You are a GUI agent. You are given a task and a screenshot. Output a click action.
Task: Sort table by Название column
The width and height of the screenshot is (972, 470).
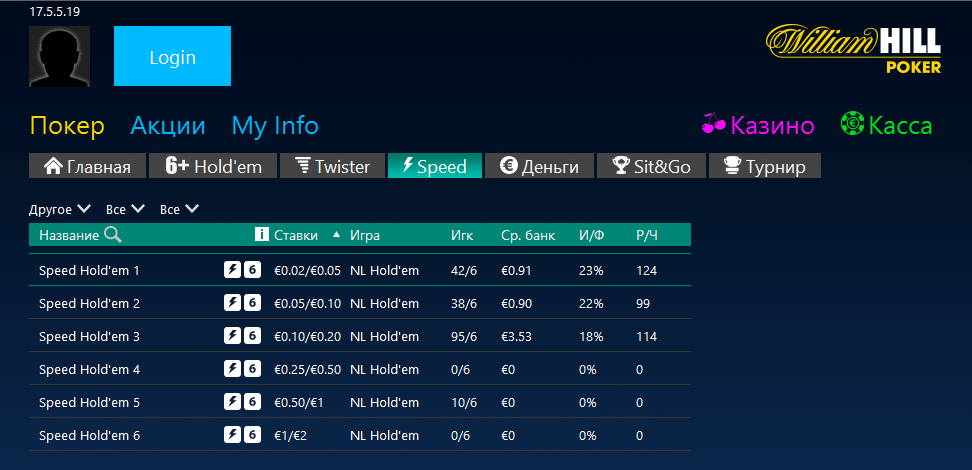click(69, 235)
